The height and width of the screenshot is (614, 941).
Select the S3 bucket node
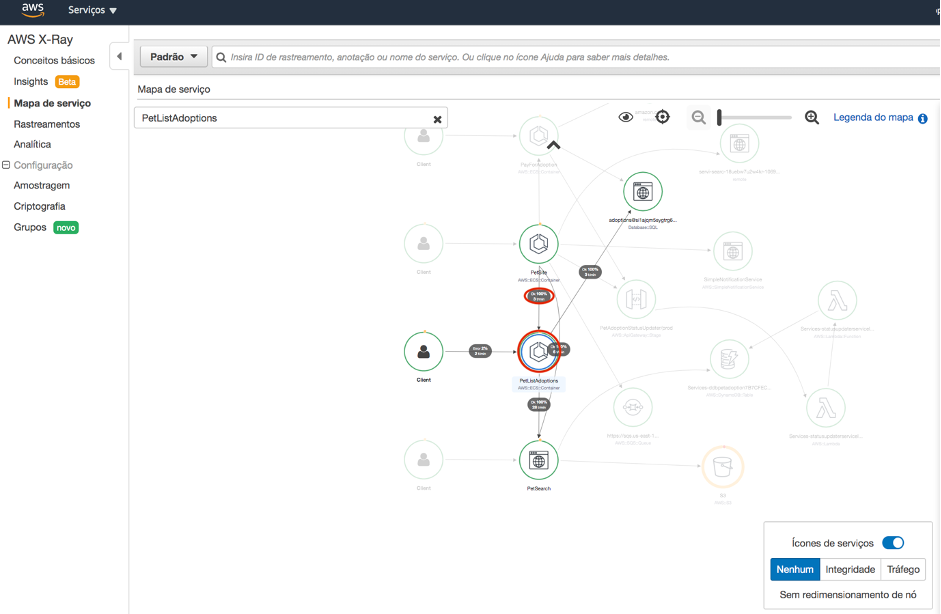click(723, 466)
